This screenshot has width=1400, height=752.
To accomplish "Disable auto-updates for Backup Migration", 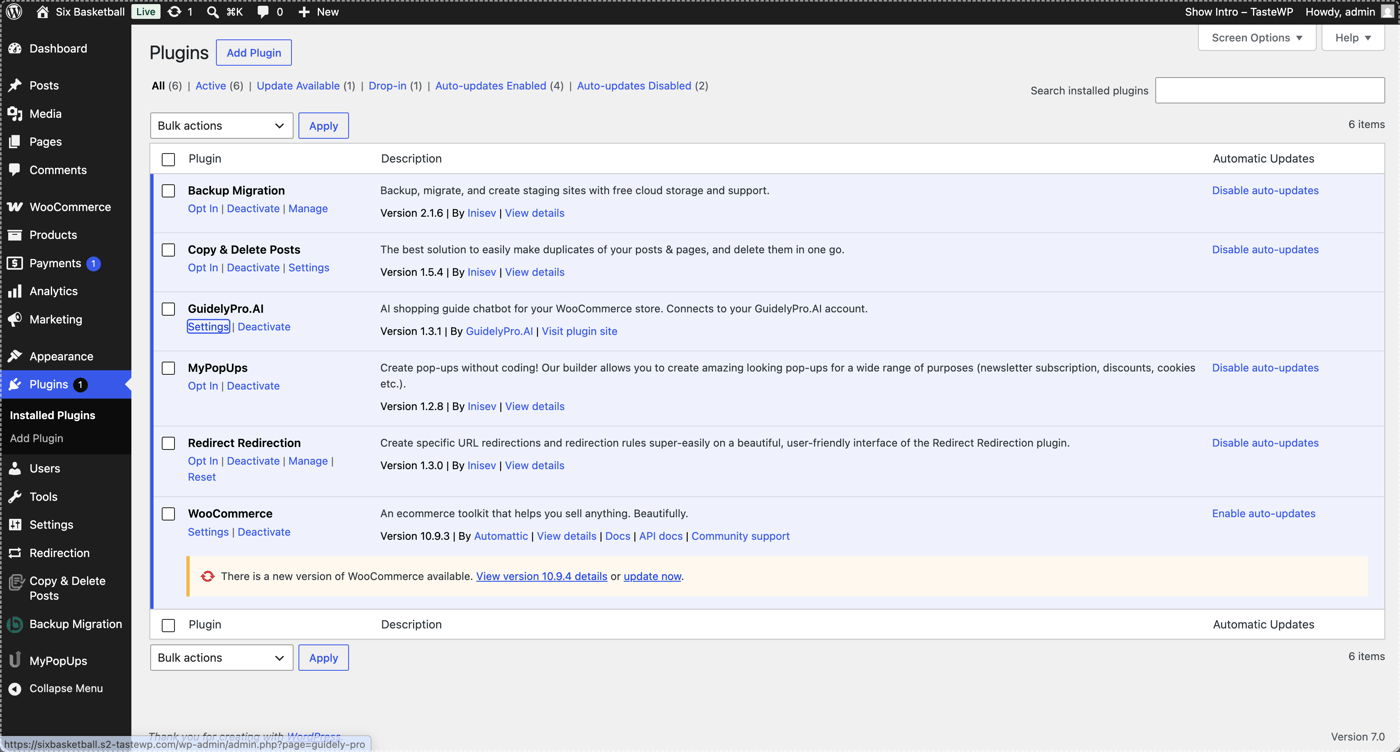I will point(1265,191).
